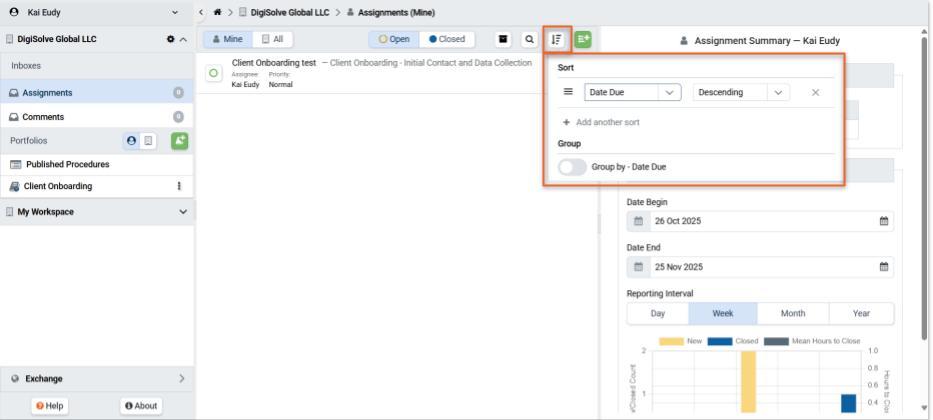933x420 pixels.
Task: Toggle Group by Date Due switch
Action: click(x=573, y=167)
